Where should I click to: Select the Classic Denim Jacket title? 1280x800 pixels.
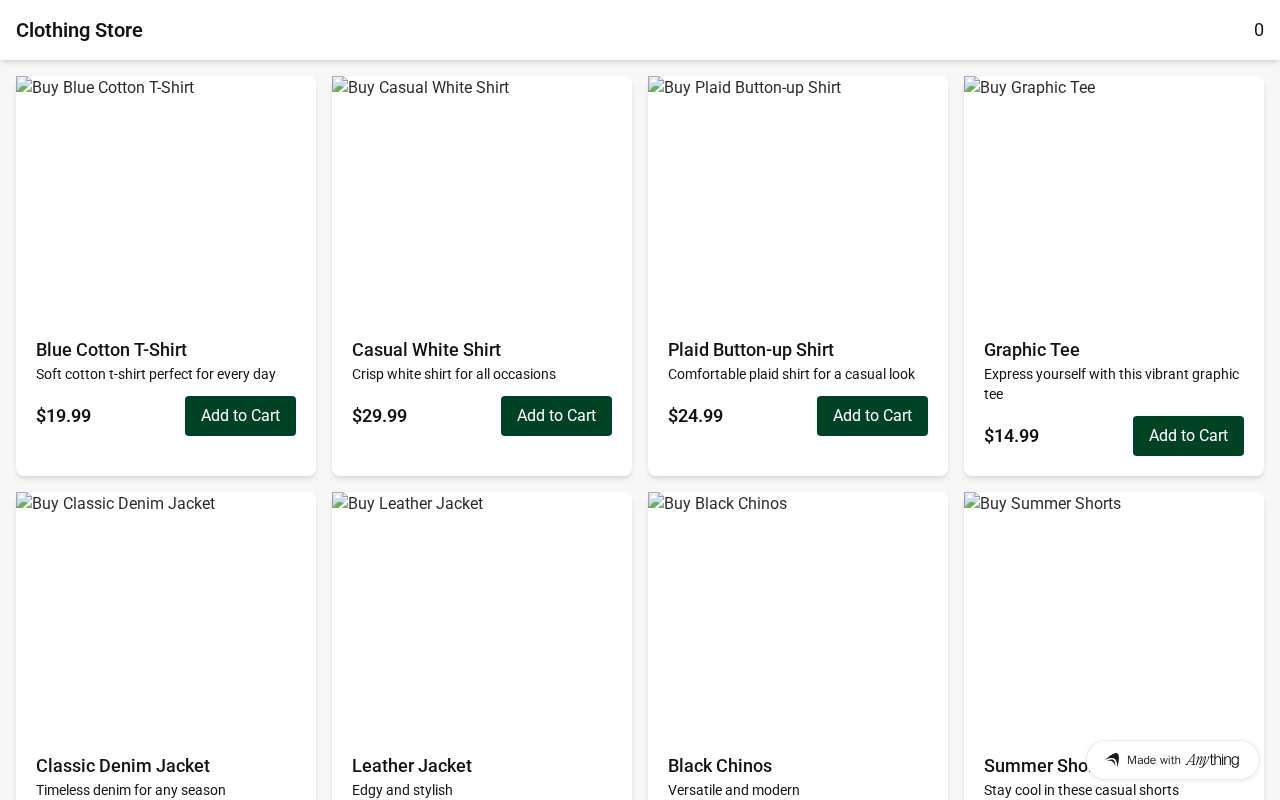123,766
